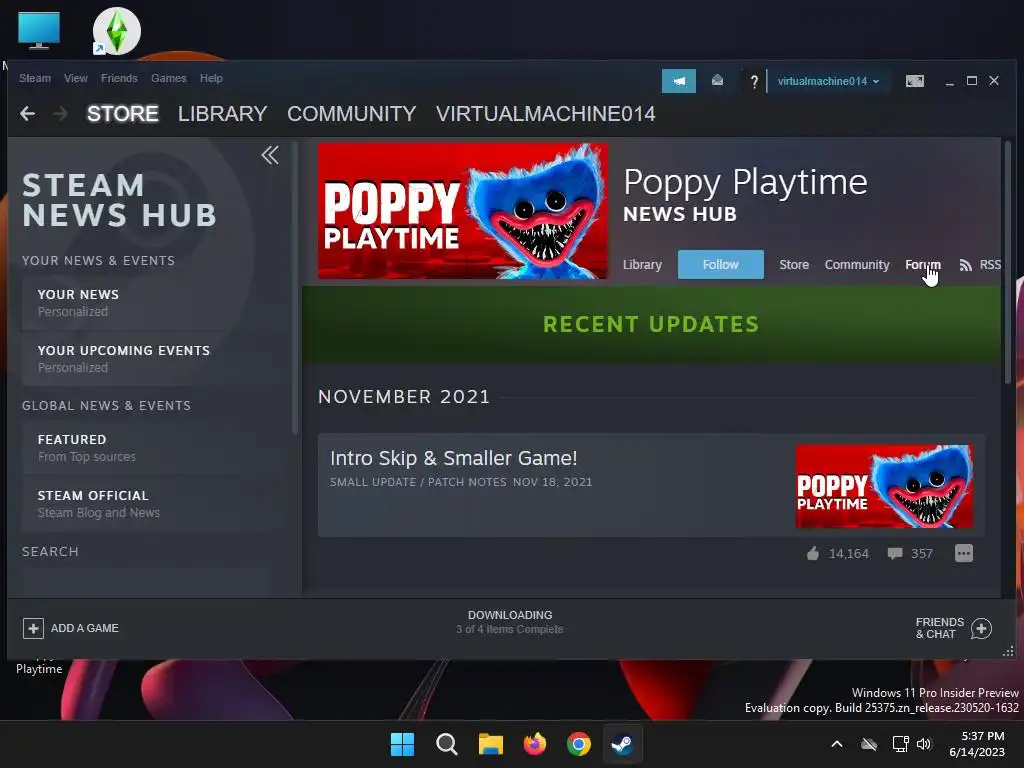Open The Sims desktop shortcut
Viewport: 1024px width, 768px height.
pos(117,31)
